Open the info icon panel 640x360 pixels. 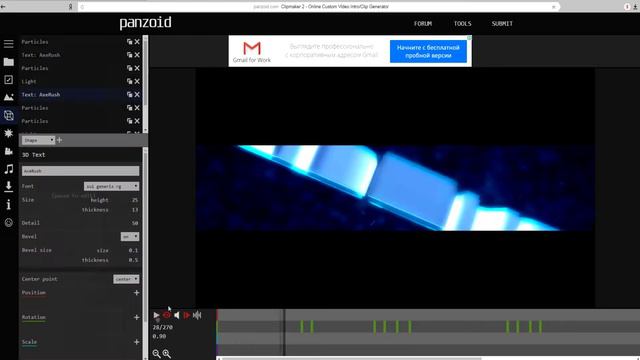(9, 204)
